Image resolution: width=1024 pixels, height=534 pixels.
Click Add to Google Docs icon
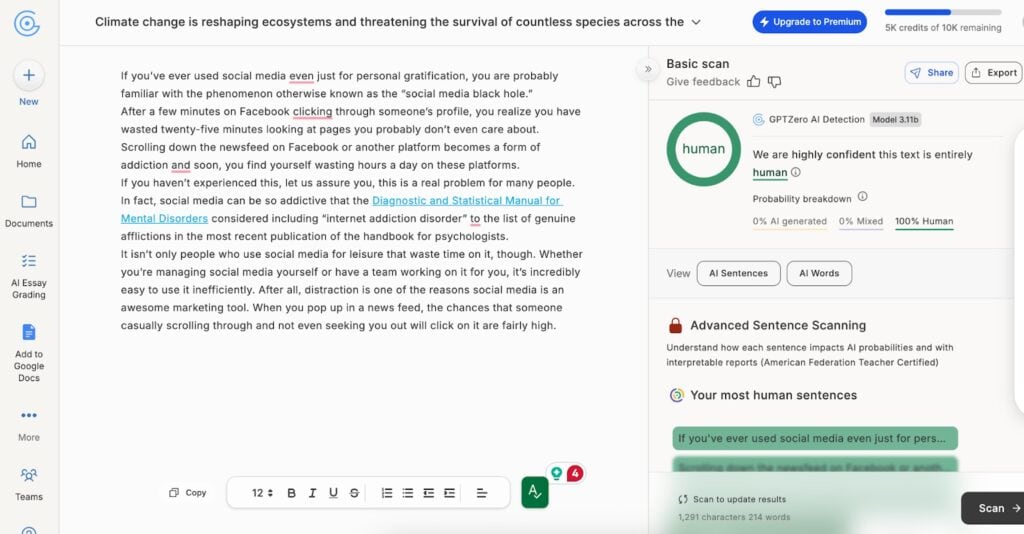(x=29, y=332)
